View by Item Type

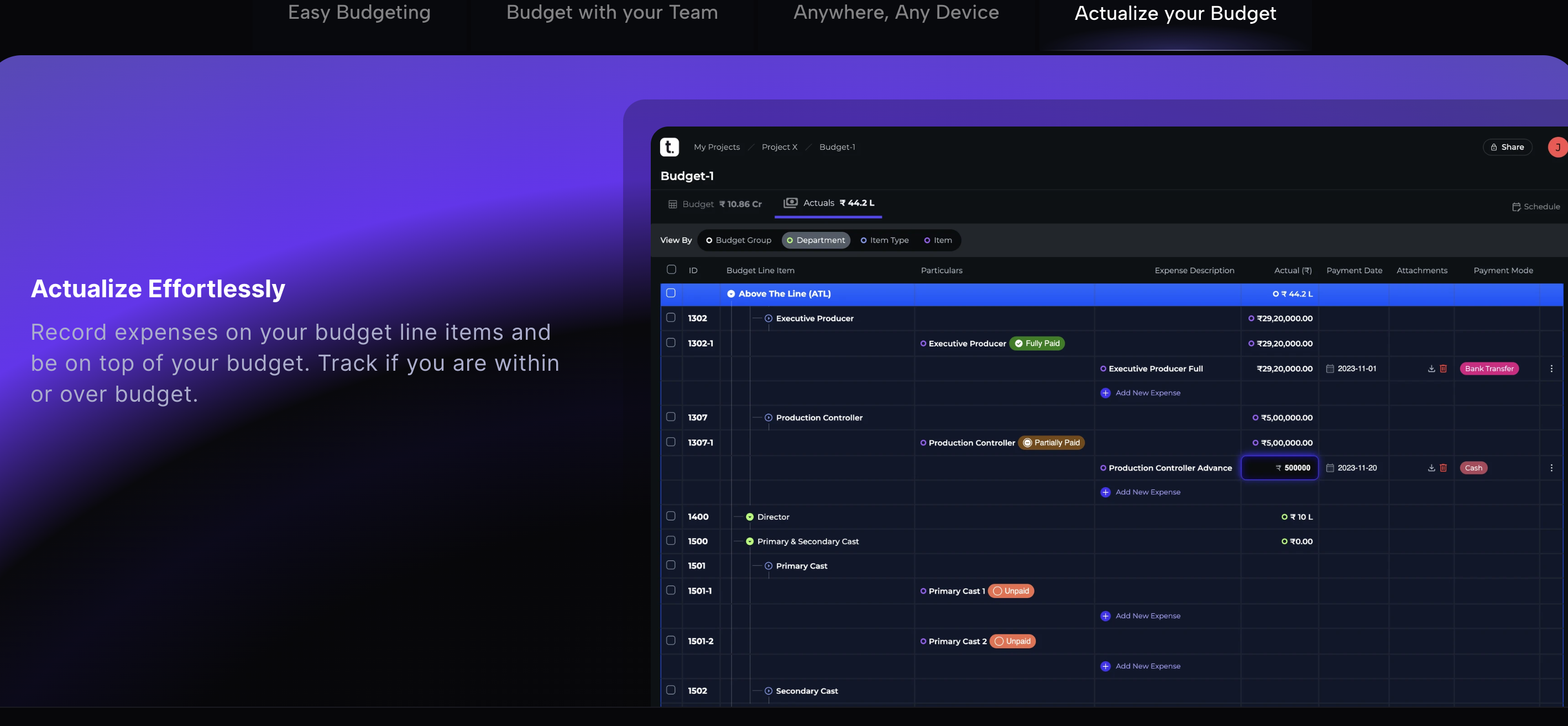click(x=885, y=240)
